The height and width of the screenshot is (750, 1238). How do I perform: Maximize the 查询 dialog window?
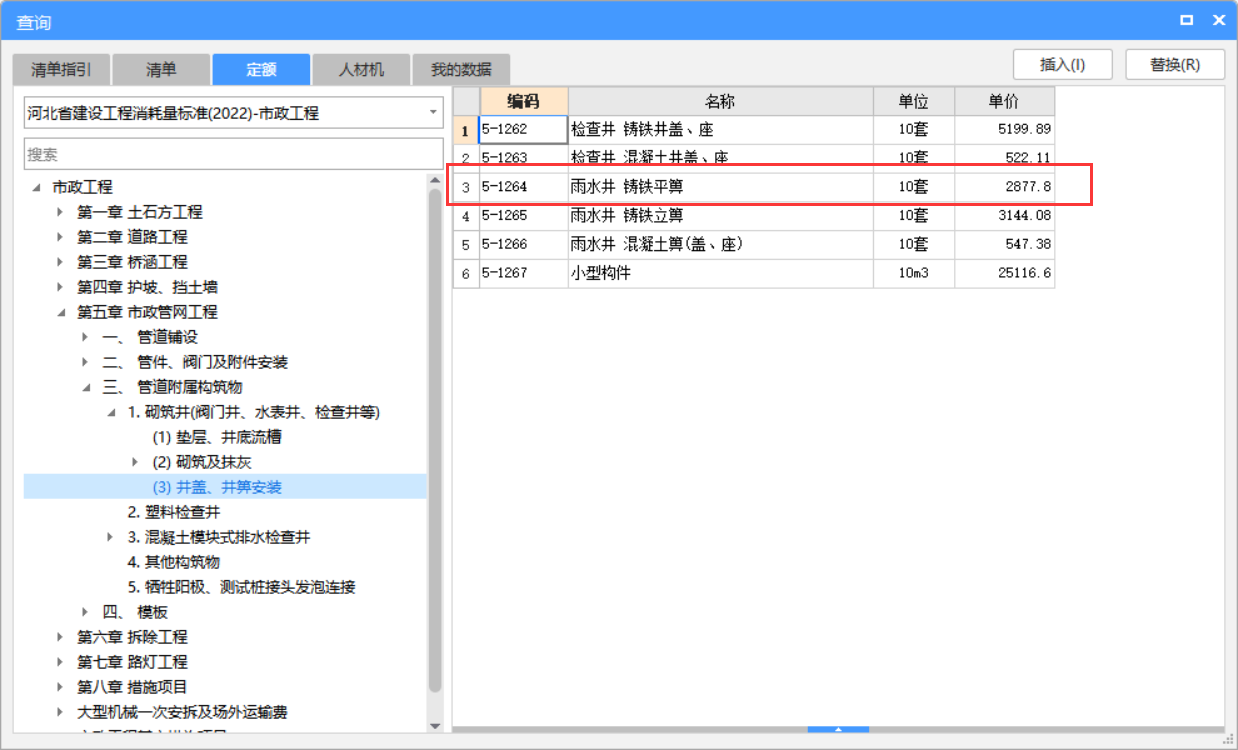coord(1187,20)
